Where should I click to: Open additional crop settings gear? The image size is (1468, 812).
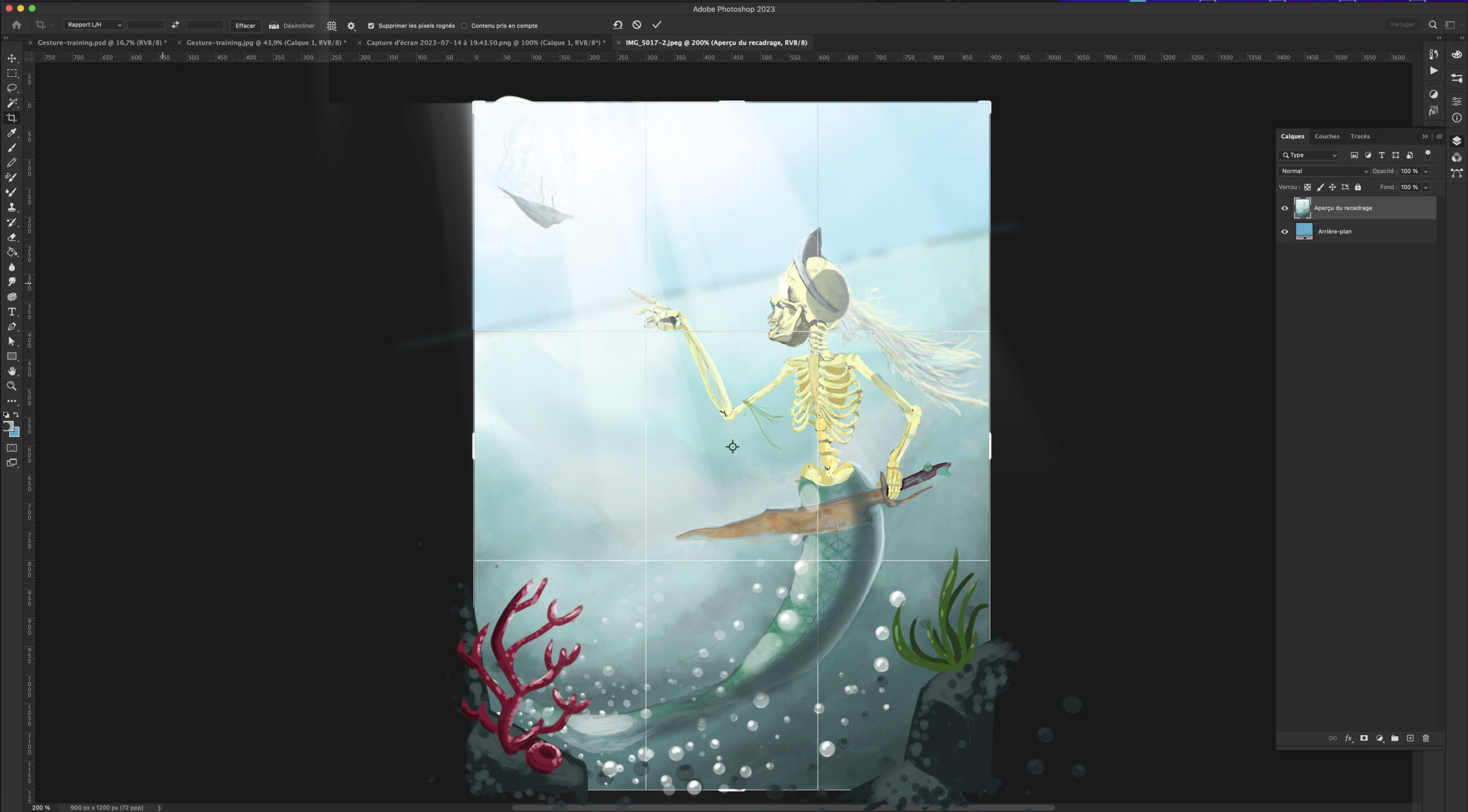pyautogui.click(x=351, y=26)
